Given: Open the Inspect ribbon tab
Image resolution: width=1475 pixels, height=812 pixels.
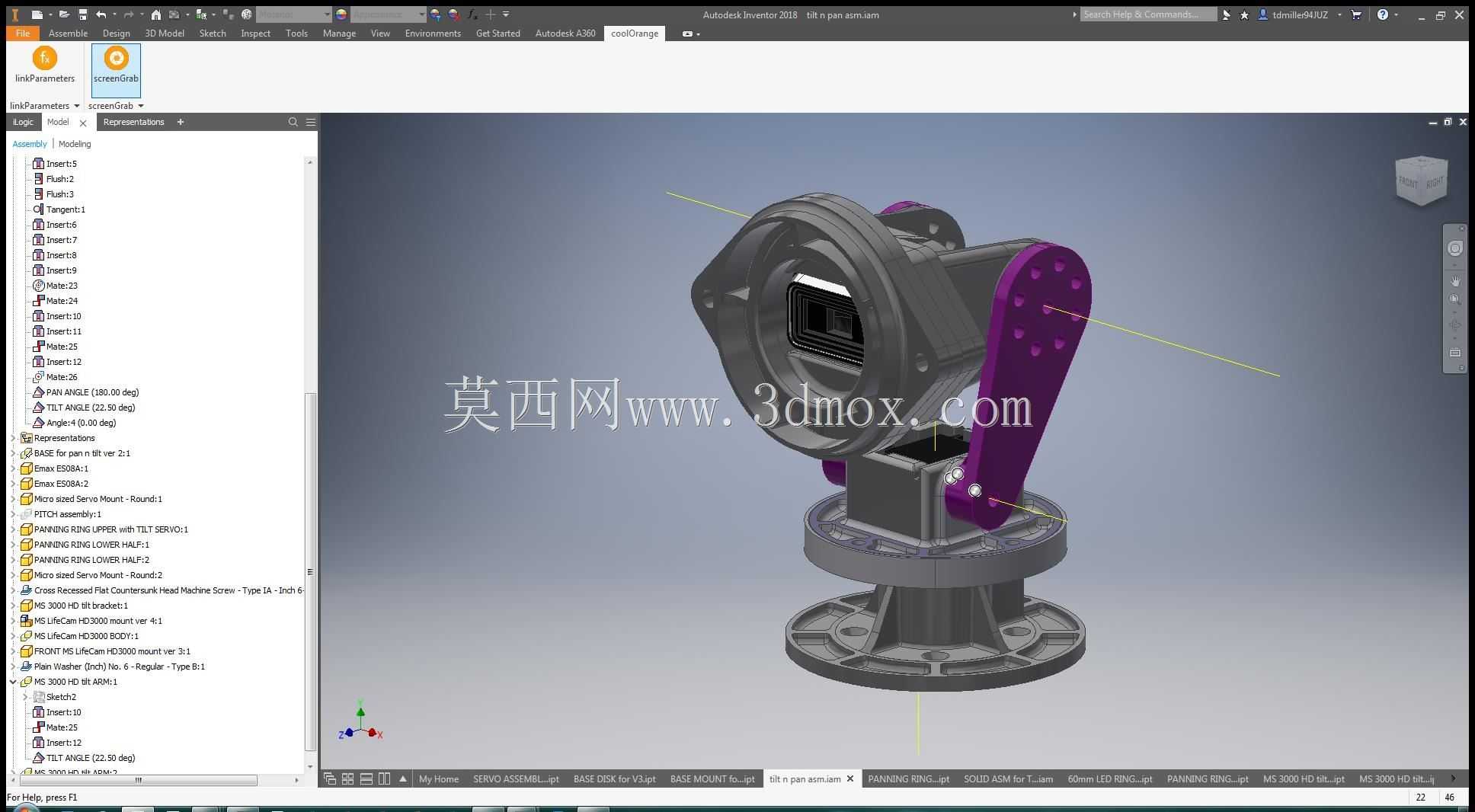Looking at the screenshot, I should click(255, 34).
